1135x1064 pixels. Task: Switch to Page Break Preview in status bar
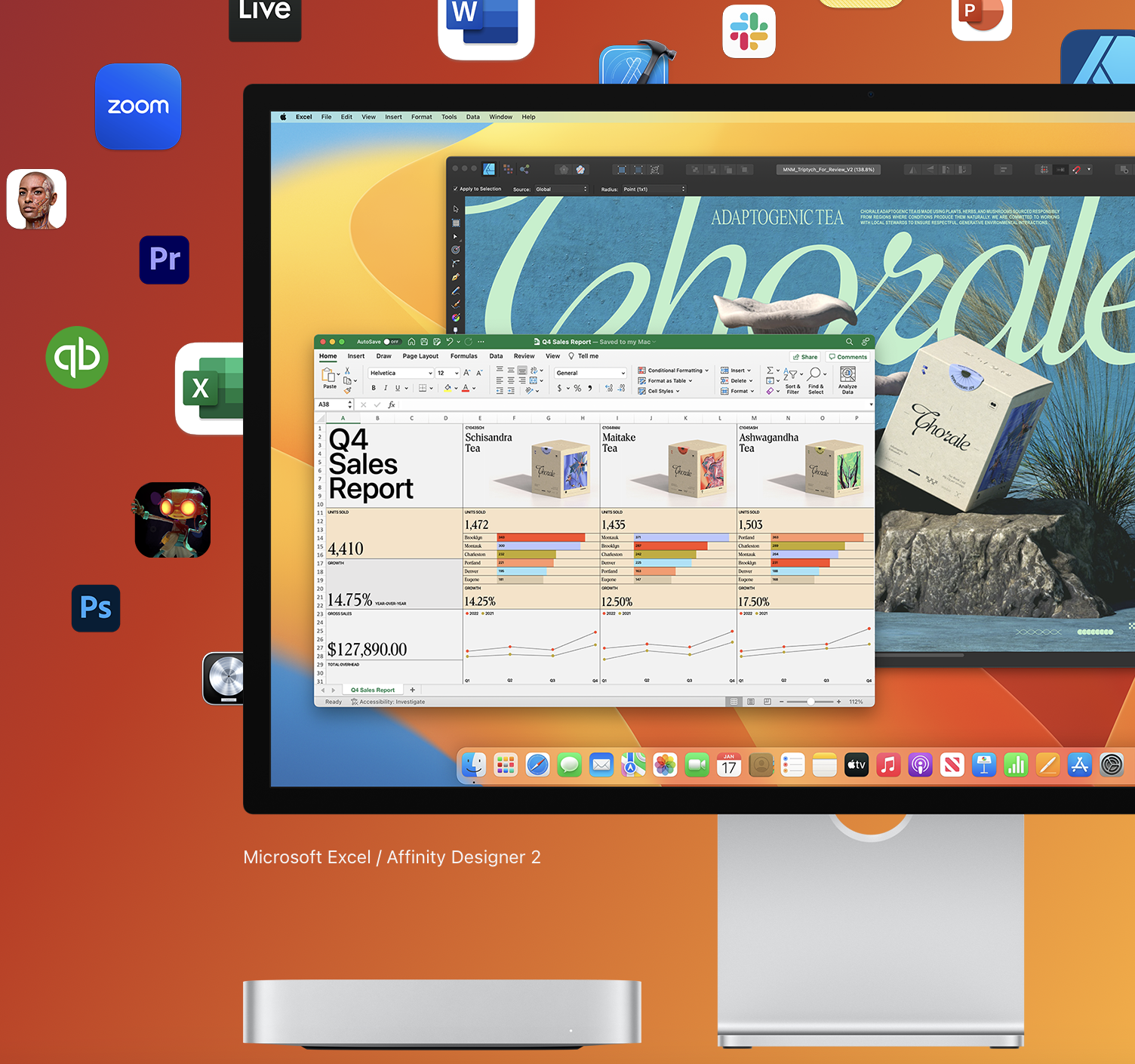[x=767, y=702]
